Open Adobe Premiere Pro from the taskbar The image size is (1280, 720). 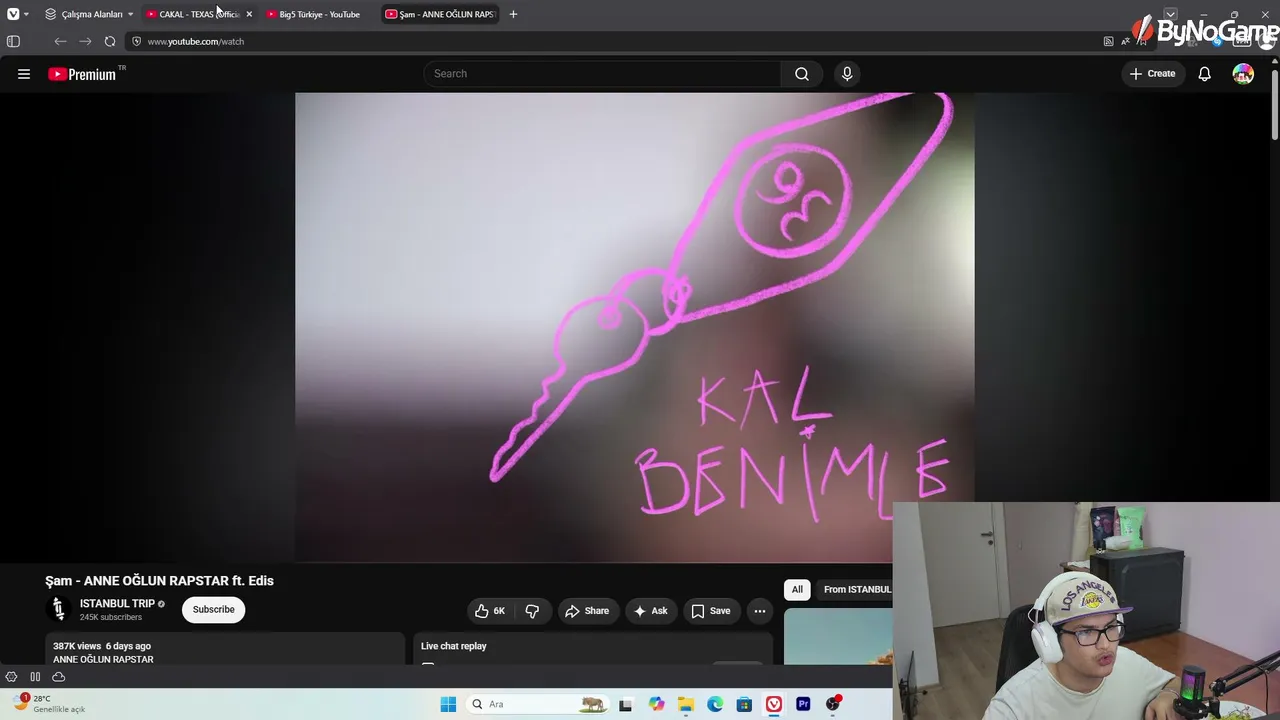tap(803, 704)
